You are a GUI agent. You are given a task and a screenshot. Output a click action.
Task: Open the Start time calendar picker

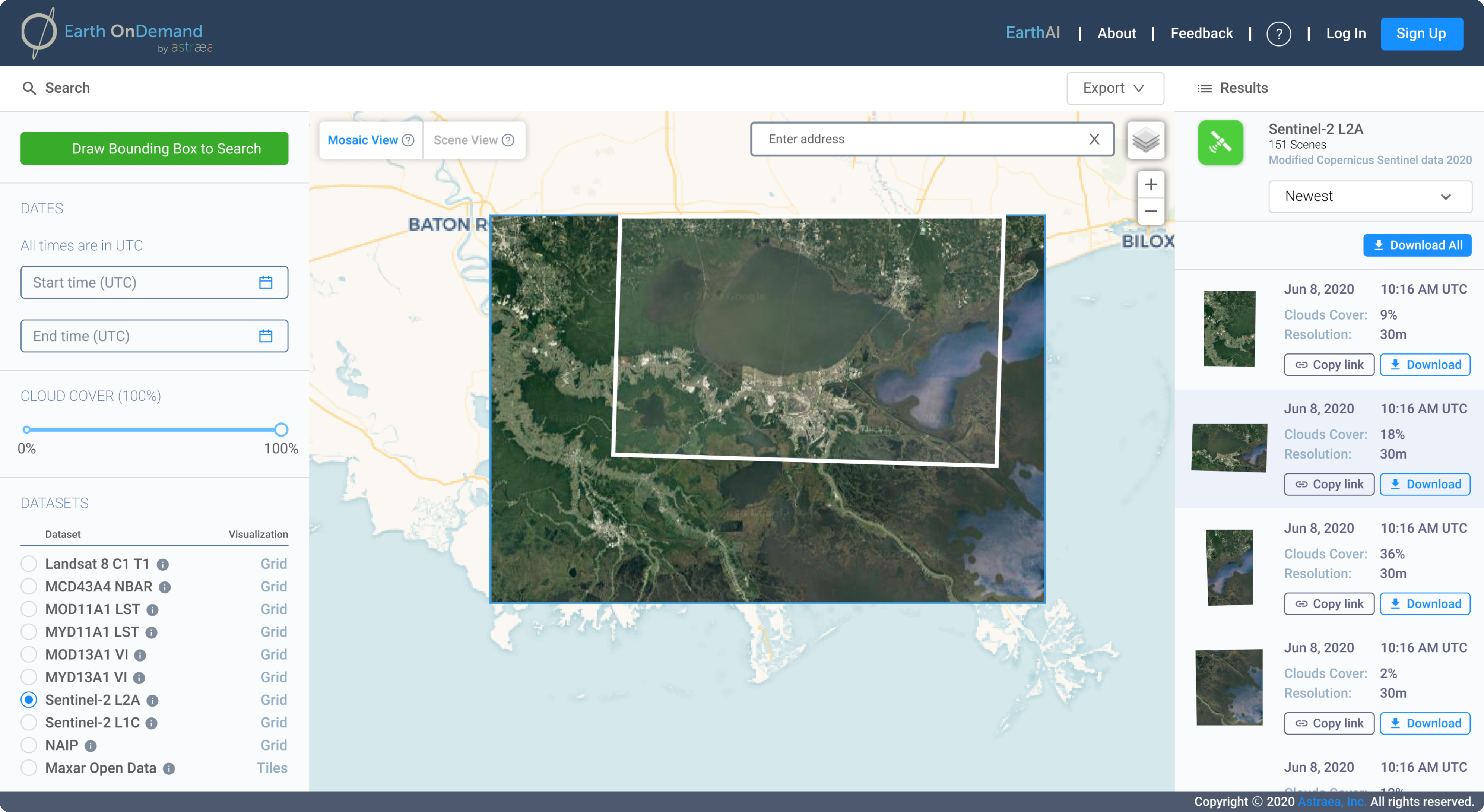point(266,282)
